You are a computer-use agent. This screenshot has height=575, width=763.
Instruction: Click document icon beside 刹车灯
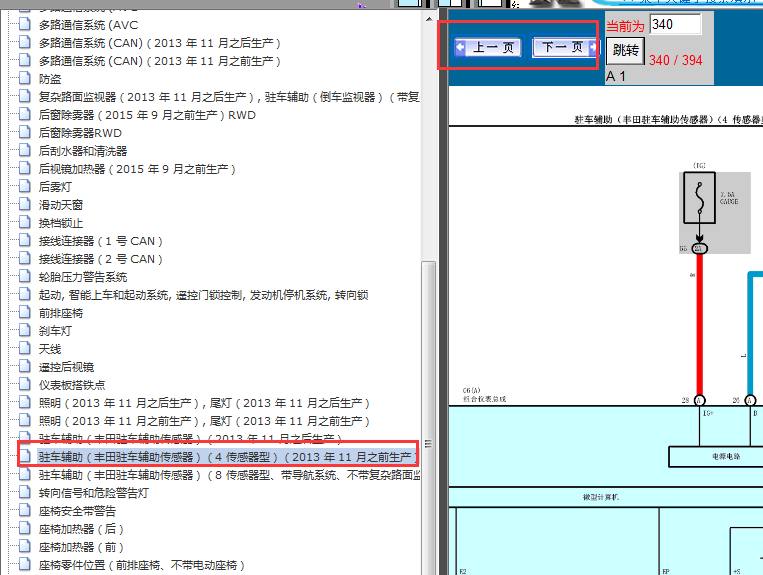(x=24, y=330)
